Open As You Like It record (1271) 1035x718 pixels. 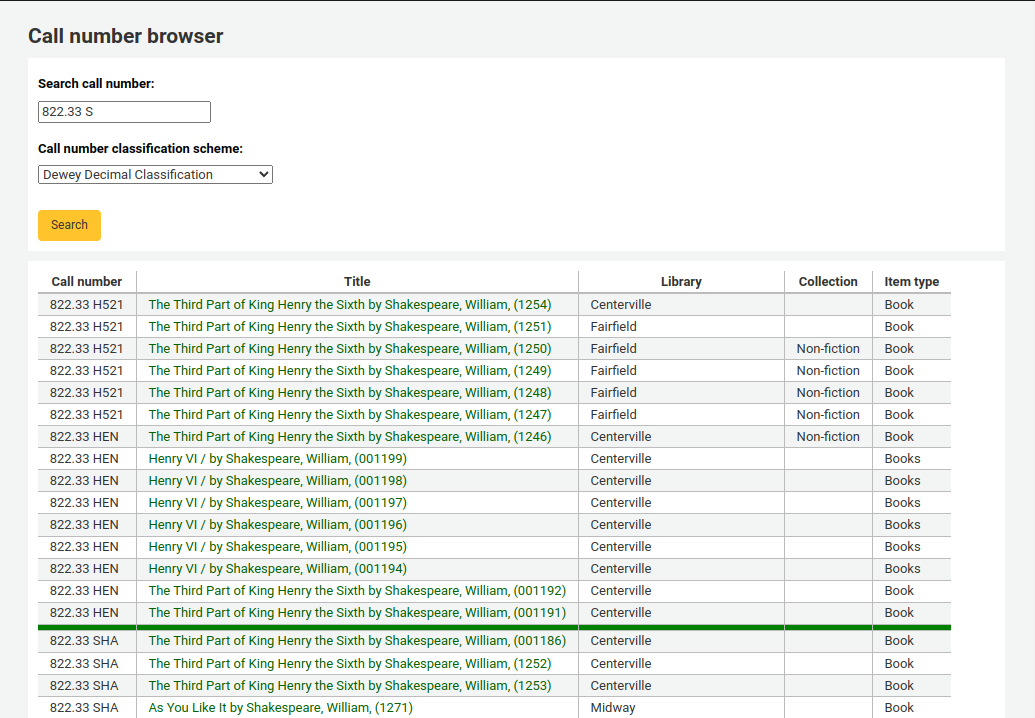click(280, 708)
